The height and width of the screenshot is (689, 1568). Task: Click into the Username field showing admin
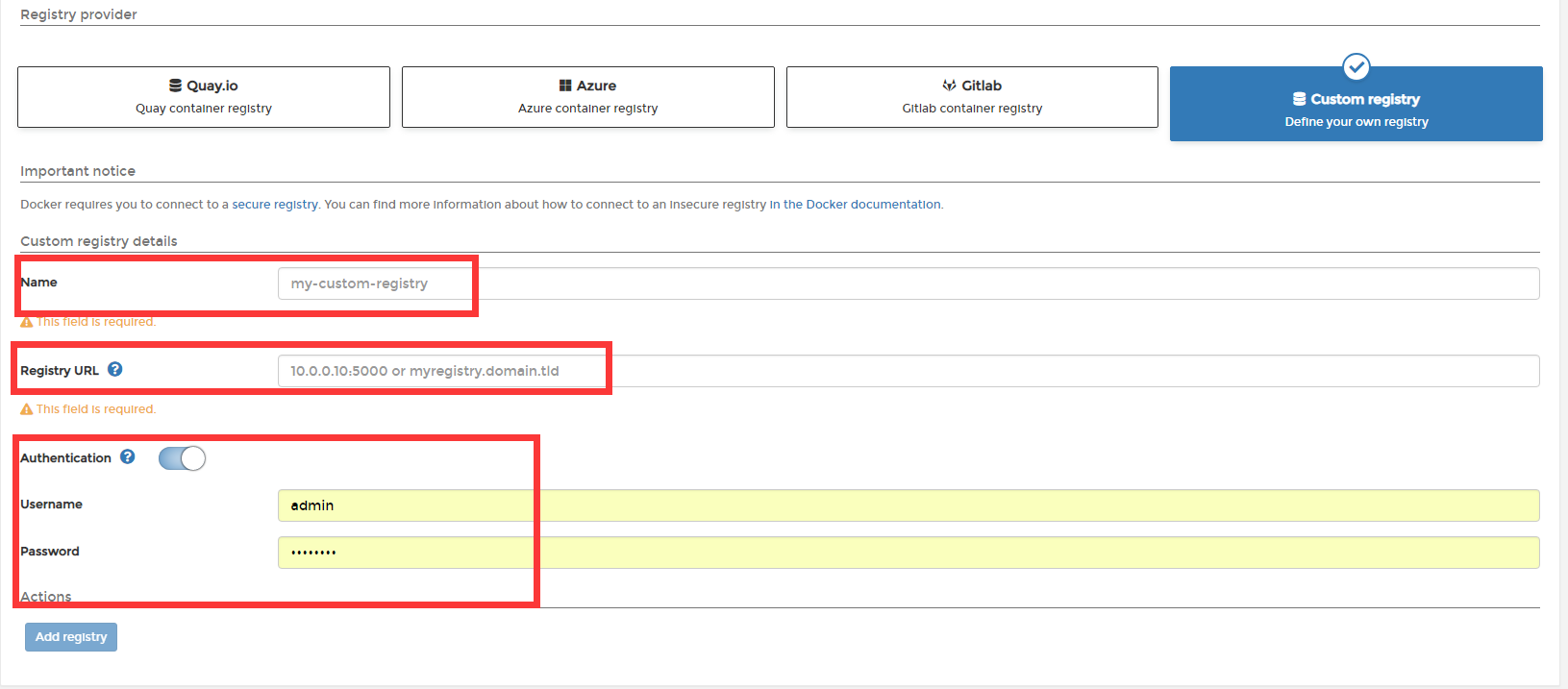[908, 505]
